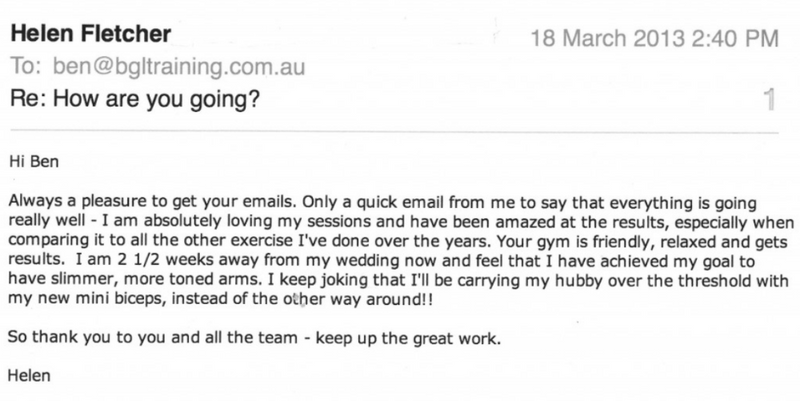Click the words carrying my hubby
This screenshot has height=401, width=800.
click(529, 280)
